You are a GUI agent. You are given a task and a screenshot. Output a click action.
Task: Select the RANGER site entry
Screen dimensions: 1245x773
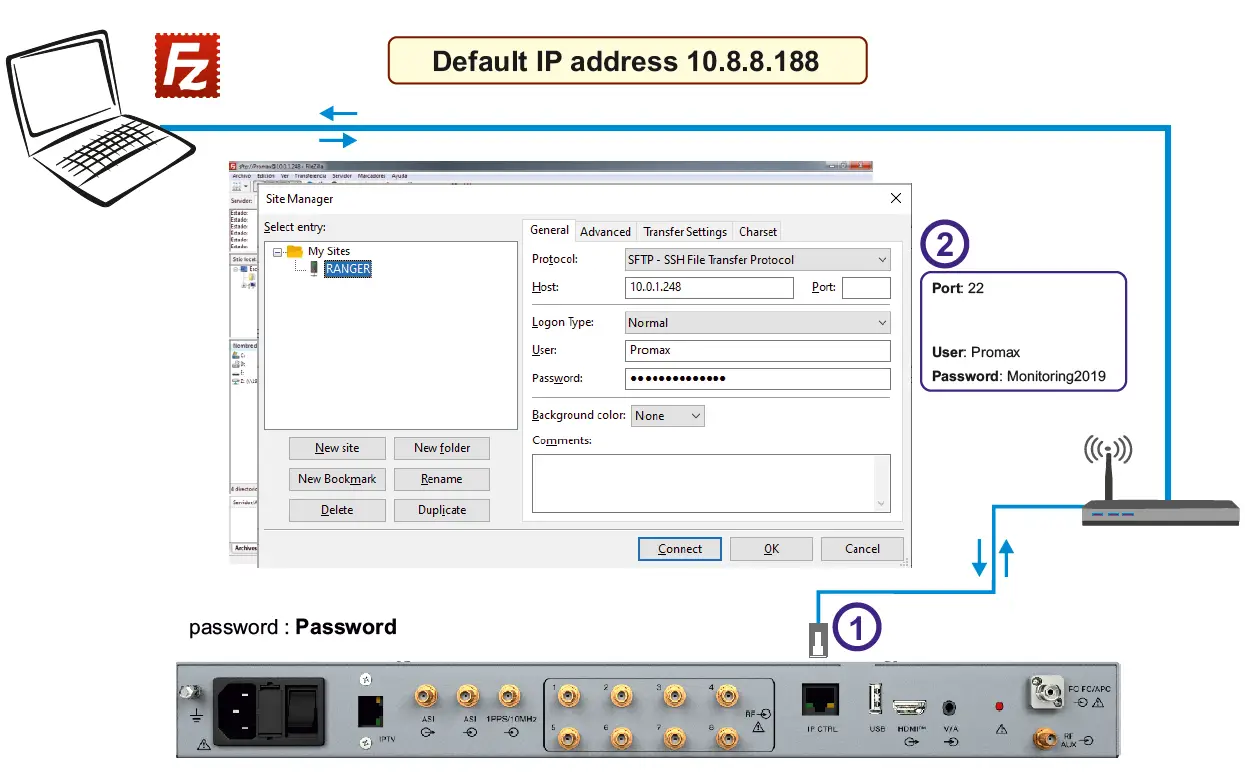348,269
